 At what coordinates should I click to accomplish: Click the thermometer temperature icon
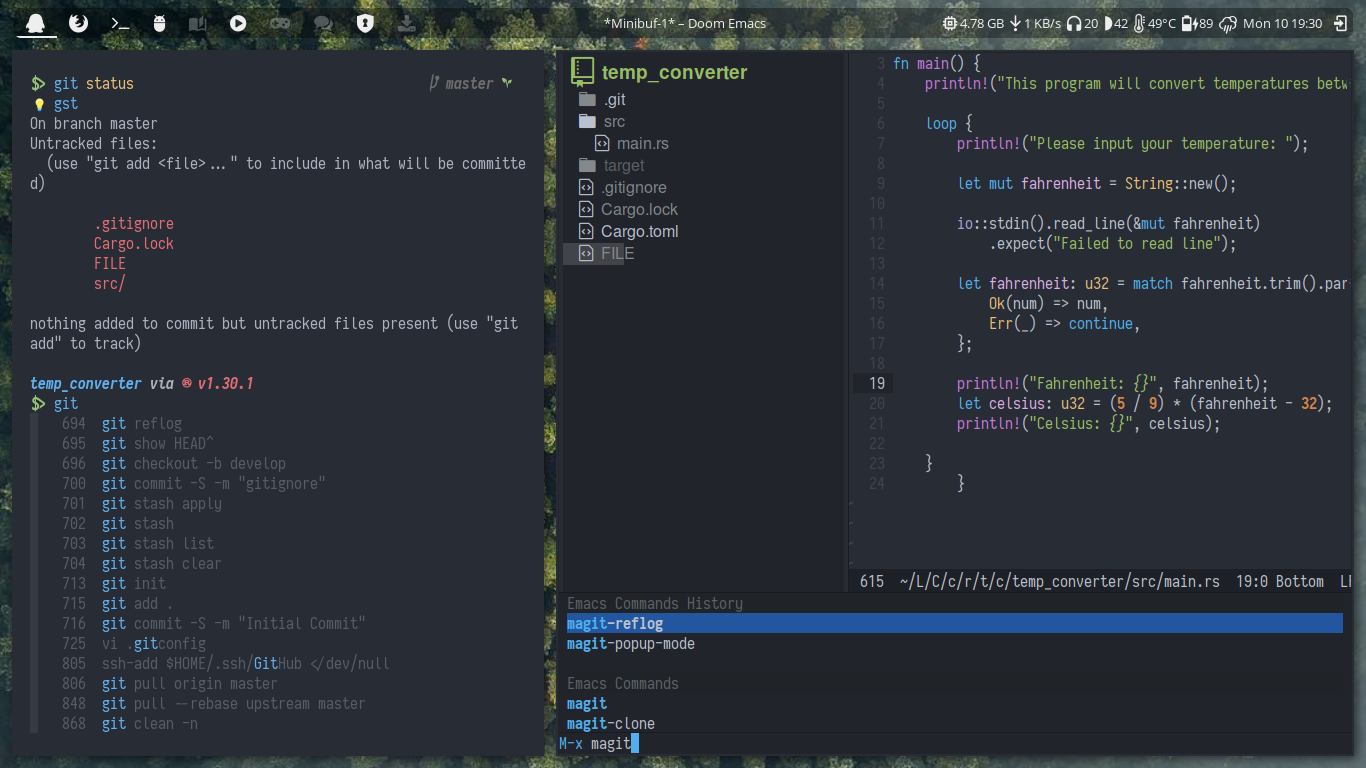click(1139, 23)
